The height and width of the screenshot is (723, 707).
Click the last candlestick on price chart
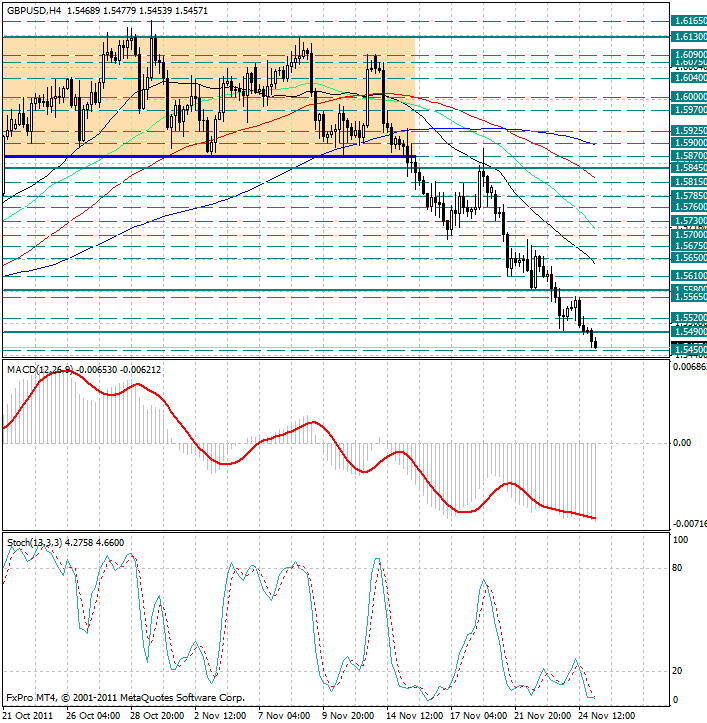pos(595,343)
